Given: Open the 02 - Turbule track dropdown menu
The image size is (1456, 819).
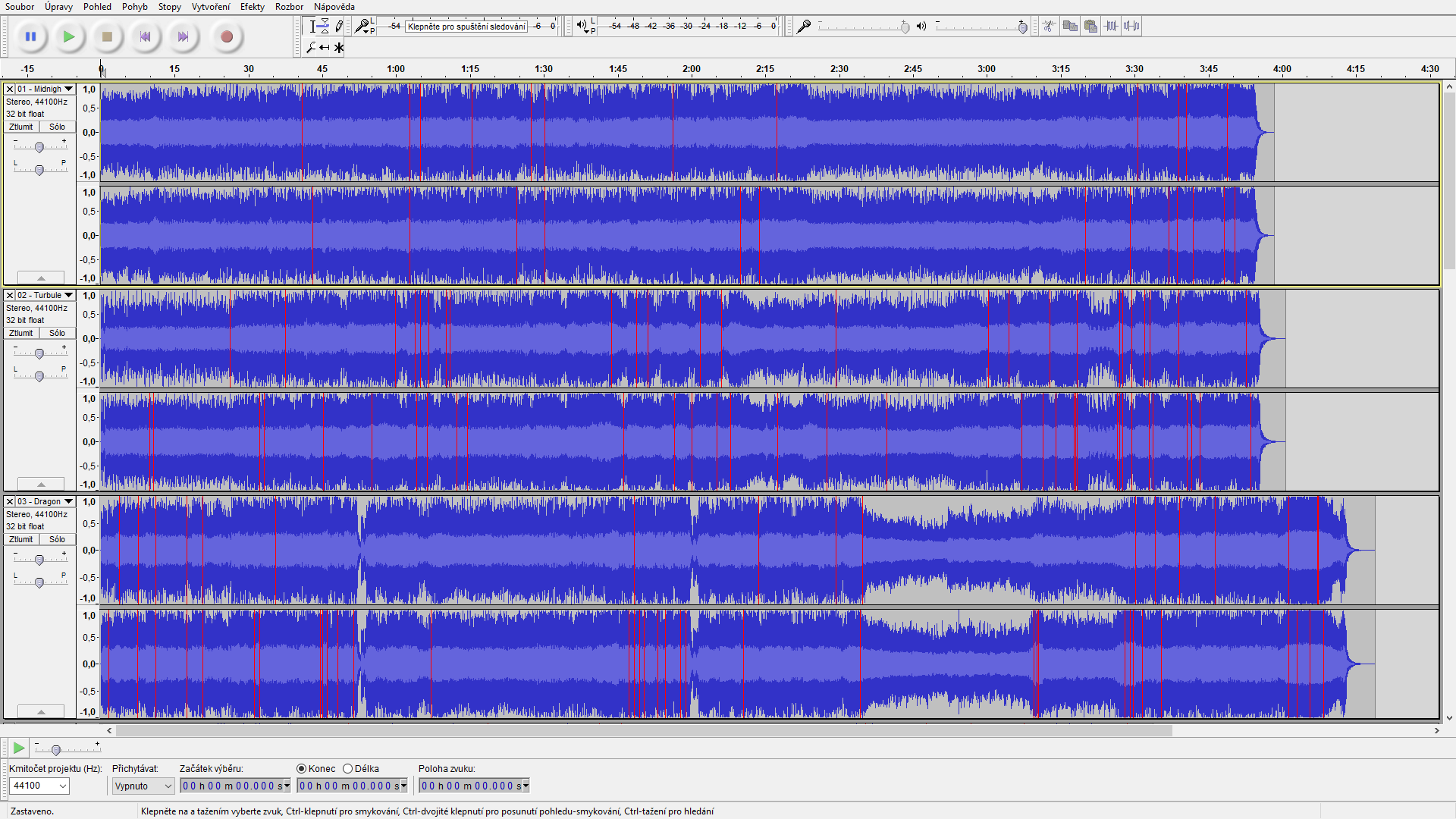Looking at the screenshot, I should (68, 295).
